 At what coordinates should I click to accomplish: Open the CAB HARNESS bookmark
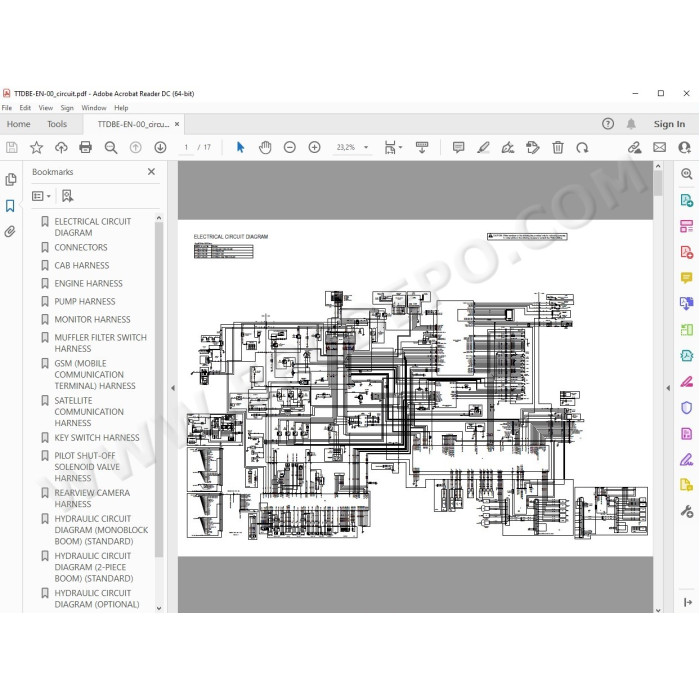pyautogui.click(x=82, y=265)
